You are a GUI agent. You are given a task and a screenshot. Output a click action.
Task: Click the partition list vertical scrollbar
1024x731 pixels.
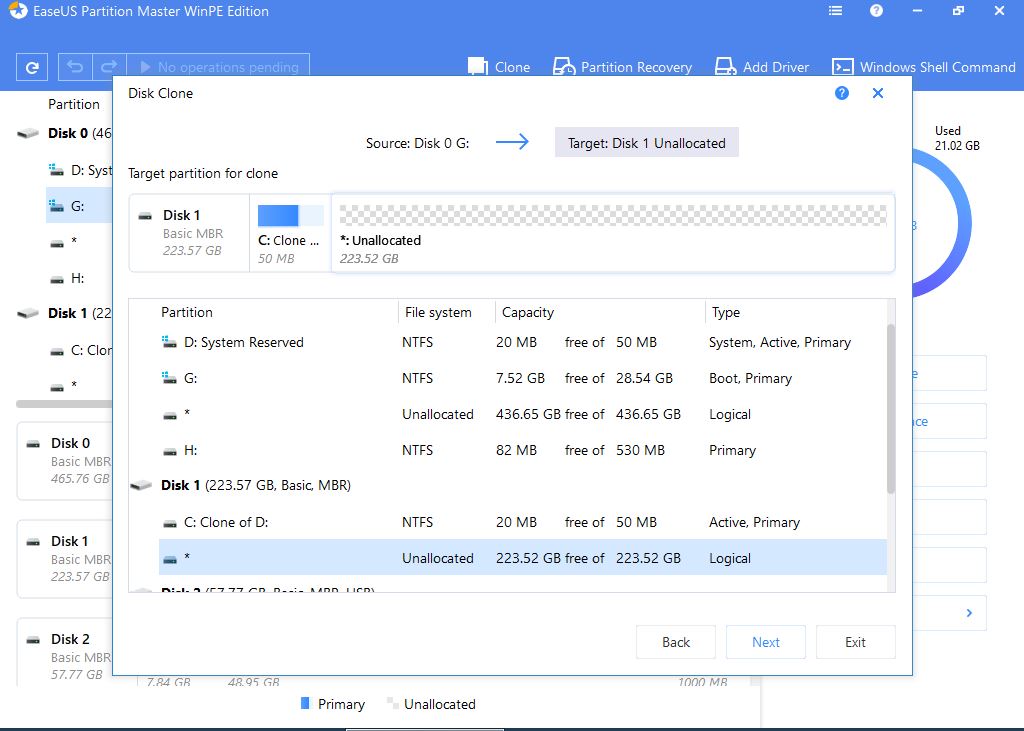pyautogui.click(x=890, y=406)
